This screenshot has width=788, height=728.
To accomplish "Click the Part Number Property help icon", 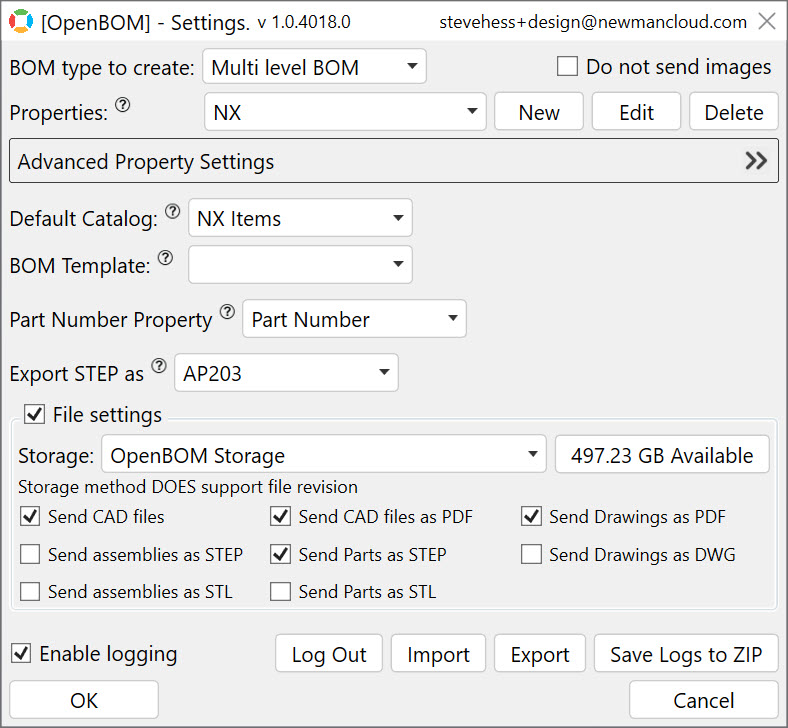I will 227,312.
